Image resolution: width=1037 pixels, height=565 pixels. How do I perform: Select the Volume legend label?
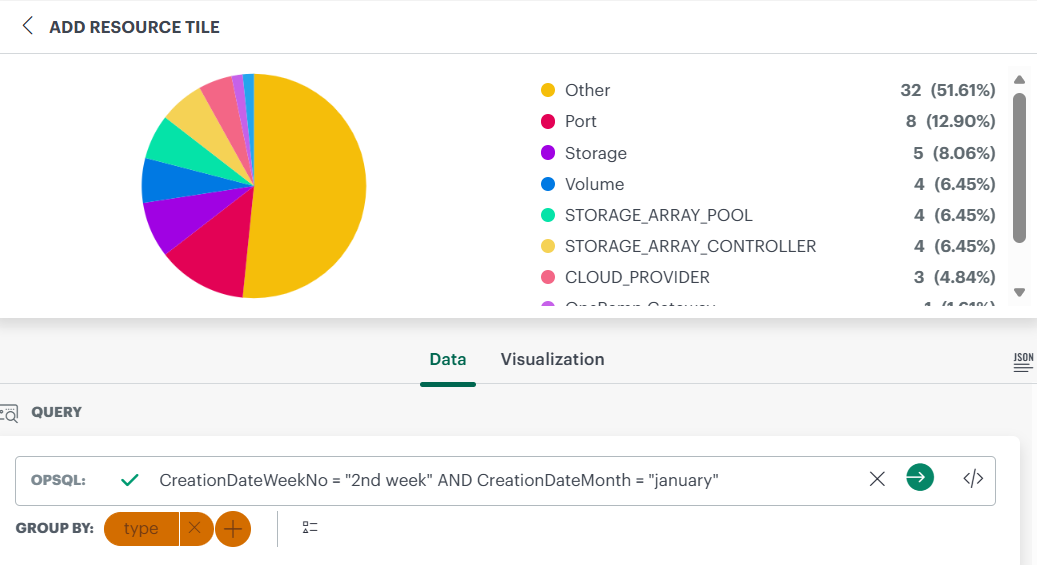pyautogui.click(x=595, y=184)
